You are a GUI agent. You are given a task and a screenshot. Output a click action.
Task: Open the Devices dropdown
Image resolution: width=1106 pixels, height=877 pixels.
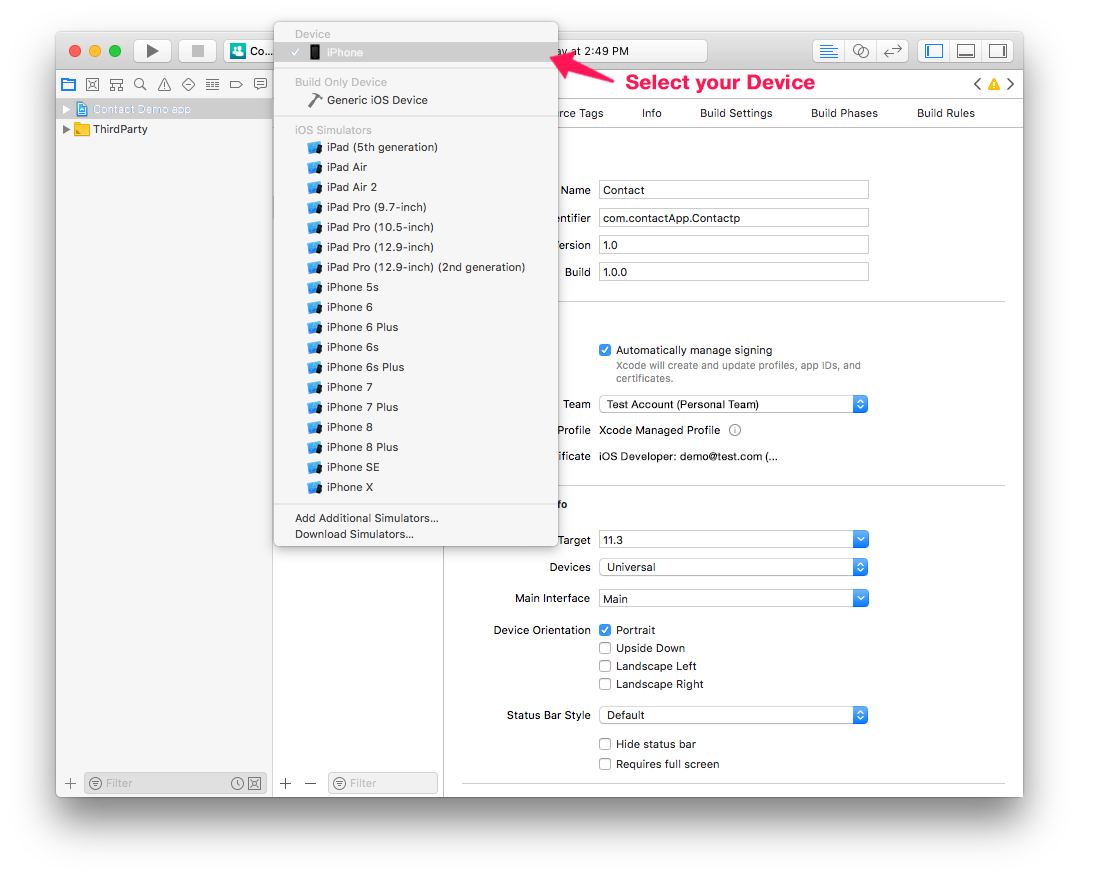point(734,567)
